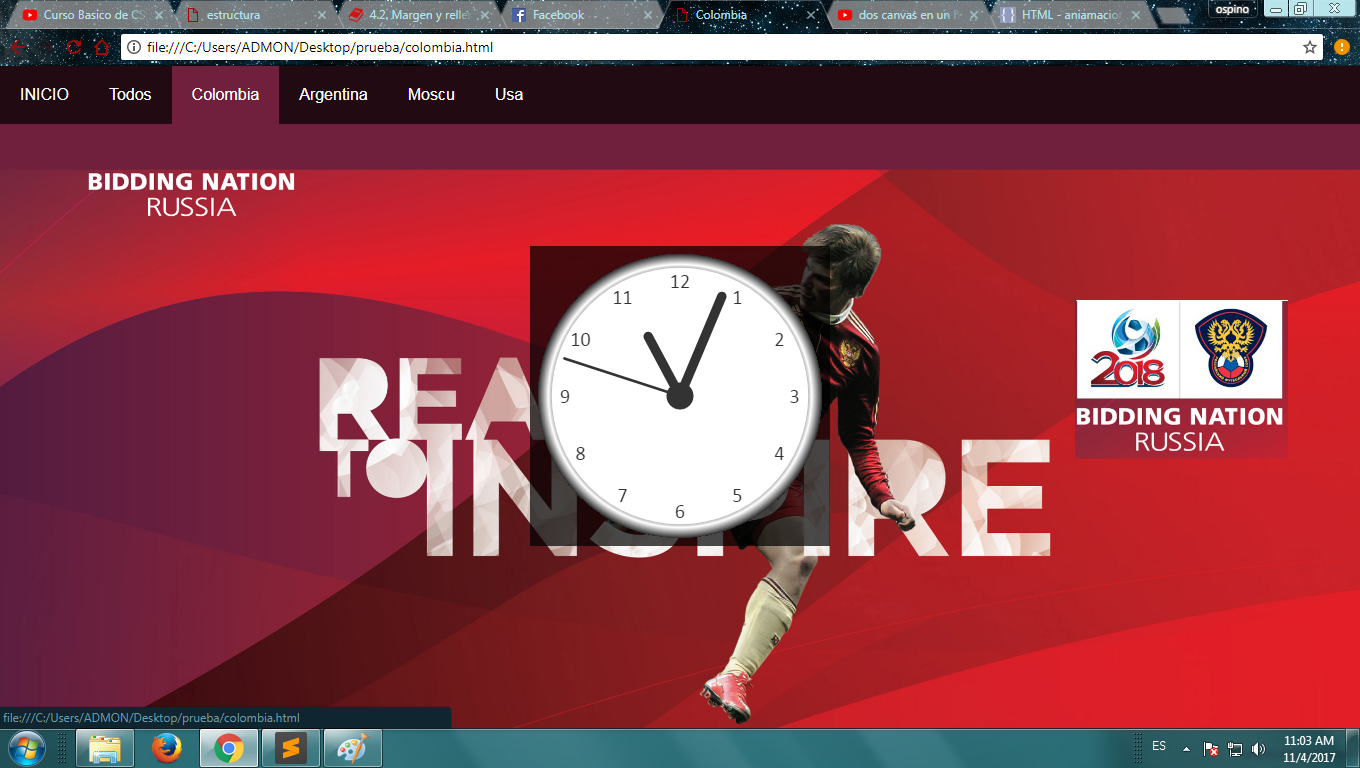Reload the current page
Screen dimensions: 1360x768
[73, 47]
